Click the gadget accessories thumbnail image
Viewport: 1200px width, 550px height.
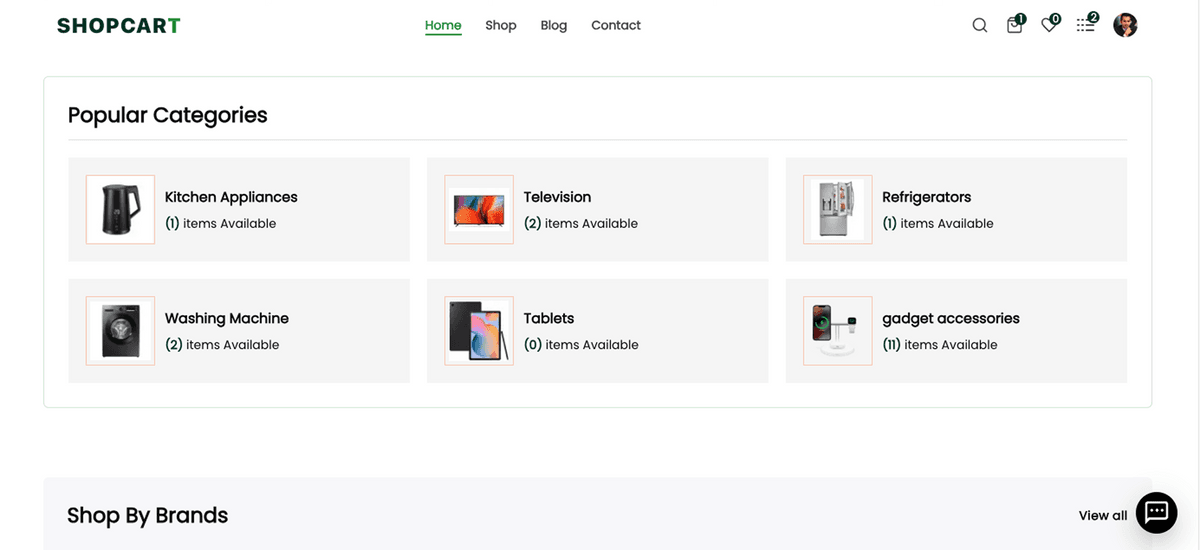[838, 331]
